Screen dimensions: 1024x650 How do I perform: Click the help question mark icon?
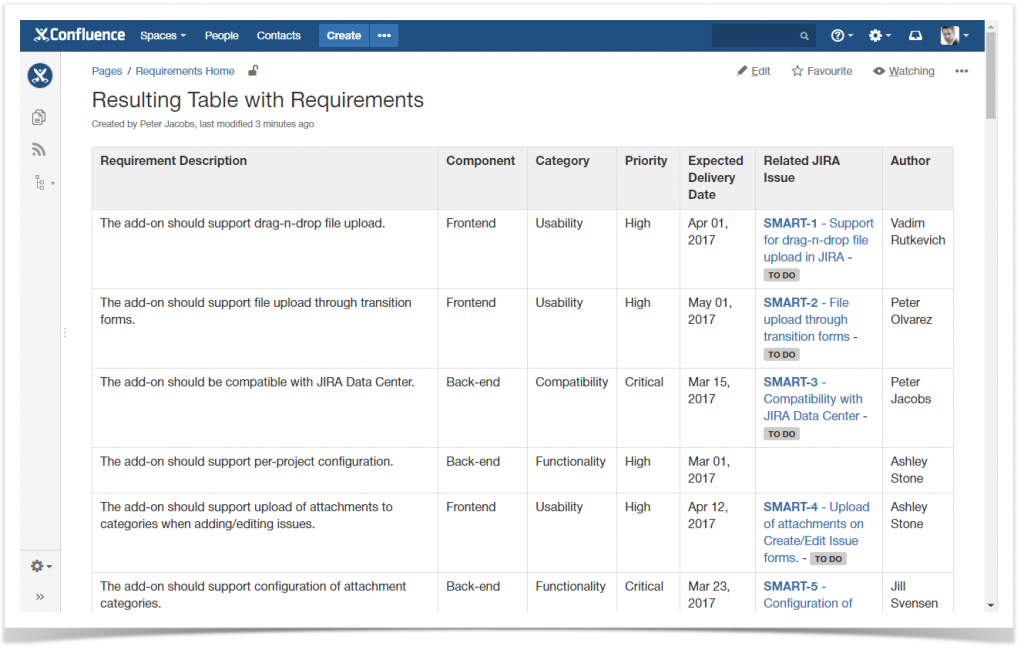[840, 35]
